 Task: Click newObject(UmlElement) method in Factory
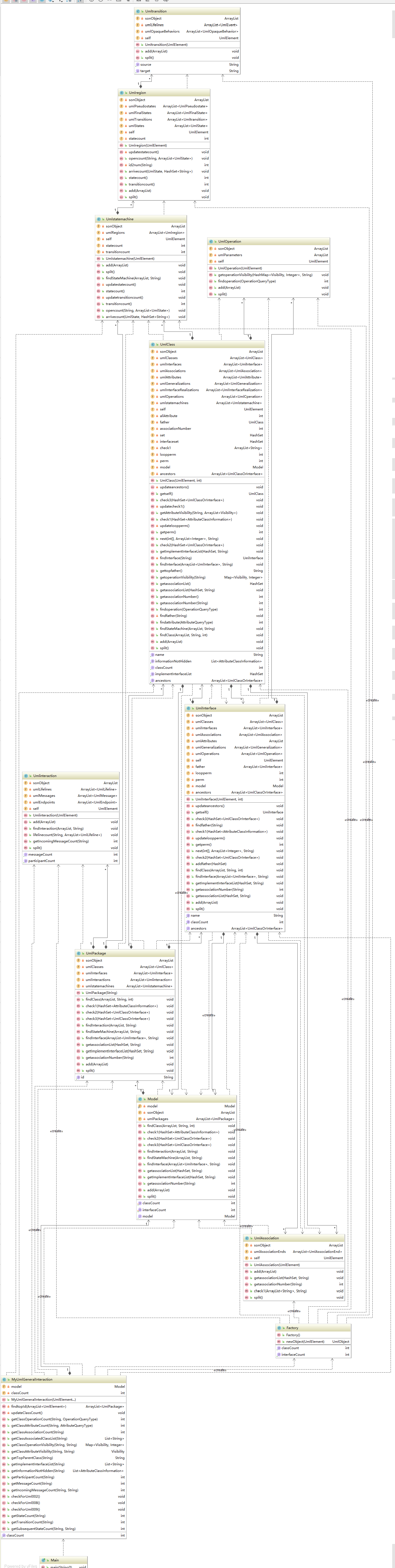[313, 1342]
